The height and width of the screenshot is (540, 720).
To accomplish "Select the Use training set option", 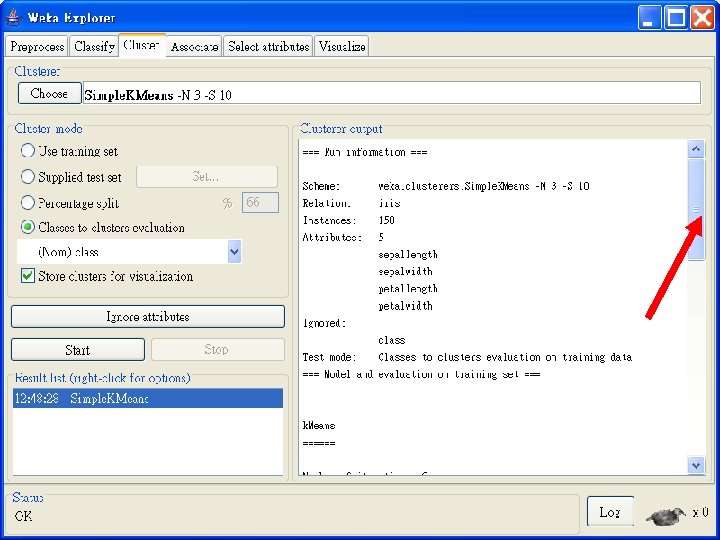I will click(28, 151).
